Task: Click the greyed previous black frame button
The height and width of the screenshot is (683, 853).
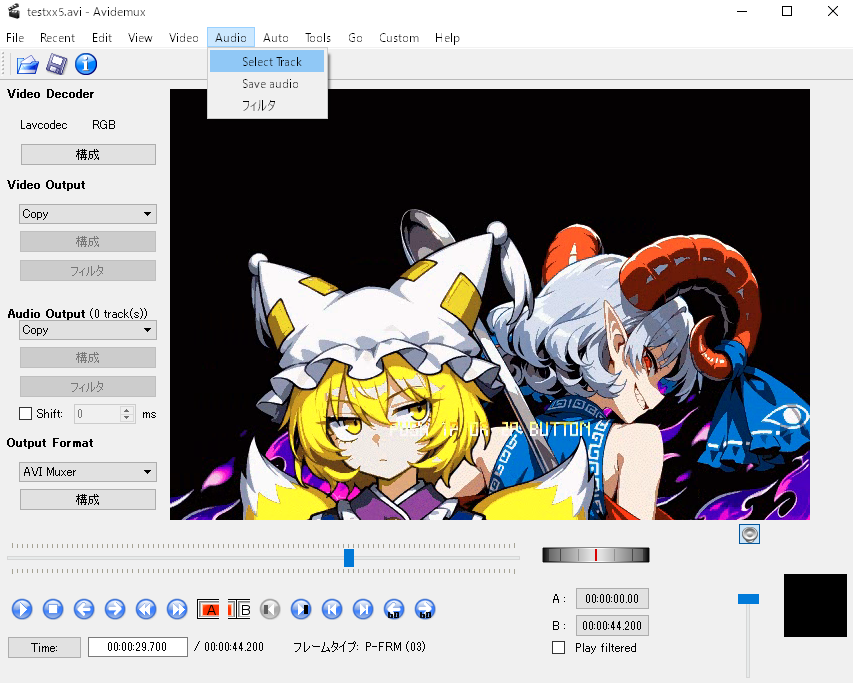Action: click(x=270, y=609)
